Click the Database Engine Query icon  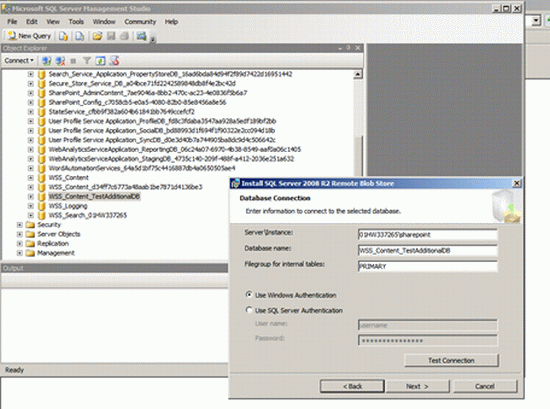tap(63, 36)
